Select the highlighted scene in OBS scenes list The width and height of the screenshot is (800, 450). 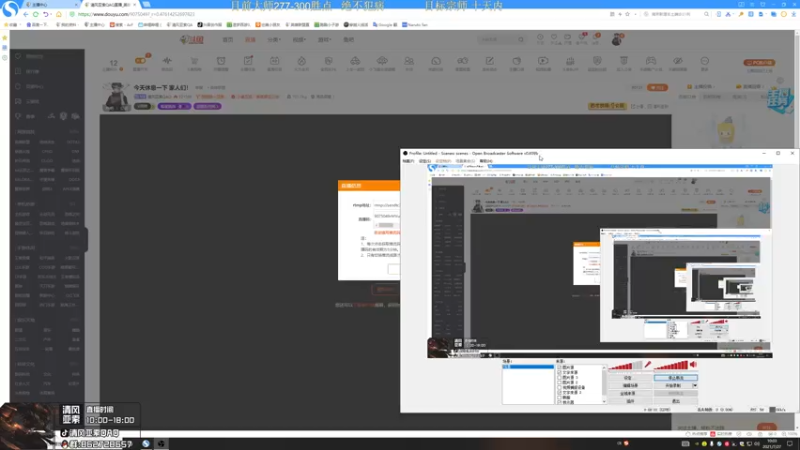528,367
